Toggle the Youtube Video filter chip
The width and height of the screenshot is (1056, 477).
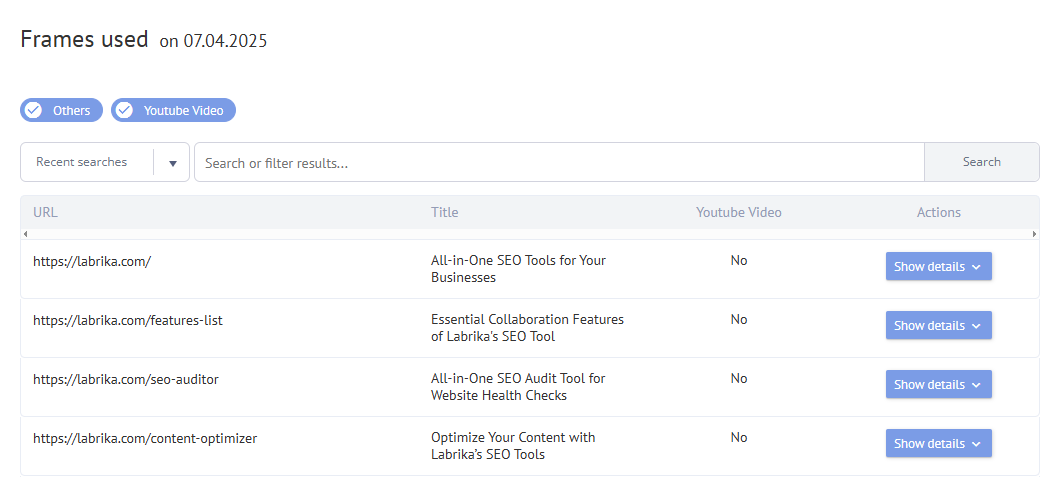coord(174,110)
